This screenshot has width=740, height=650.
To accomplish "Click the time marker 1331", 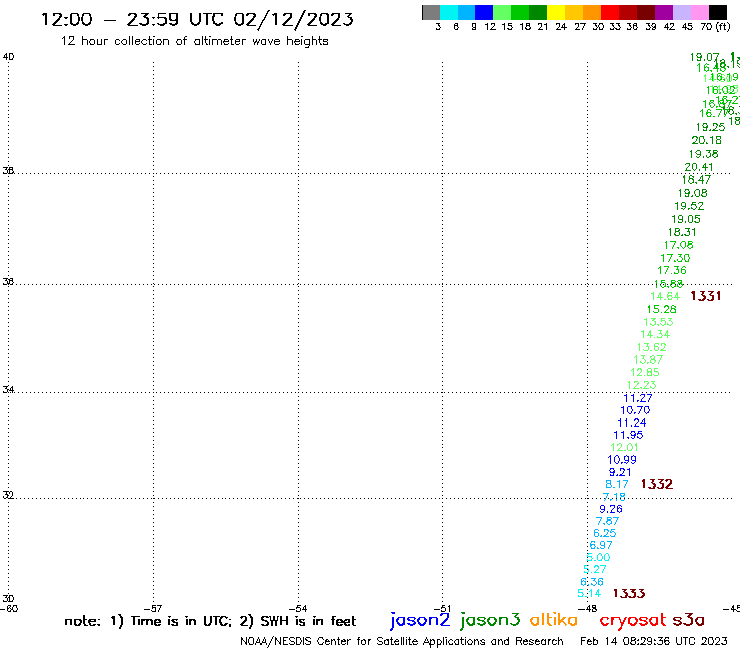I will [x=706, y=296].
